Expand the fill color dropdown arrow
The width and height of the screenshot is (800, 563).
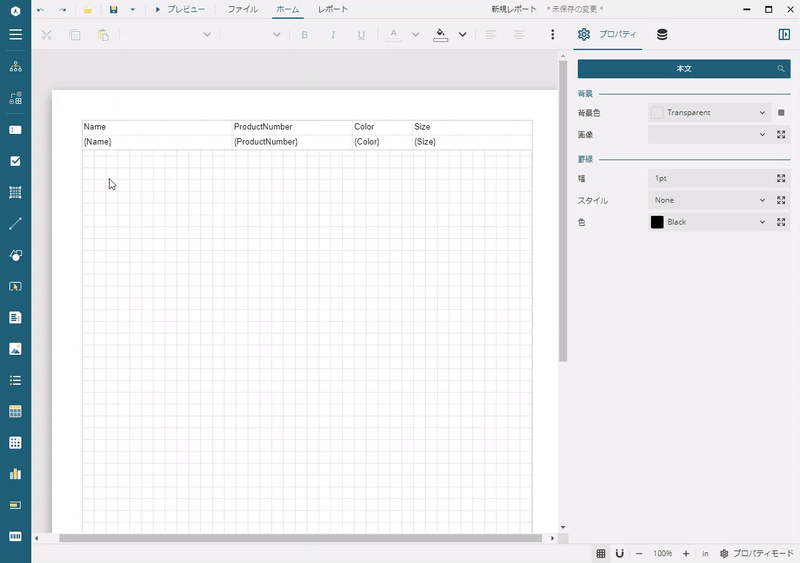tap(462, 35)
